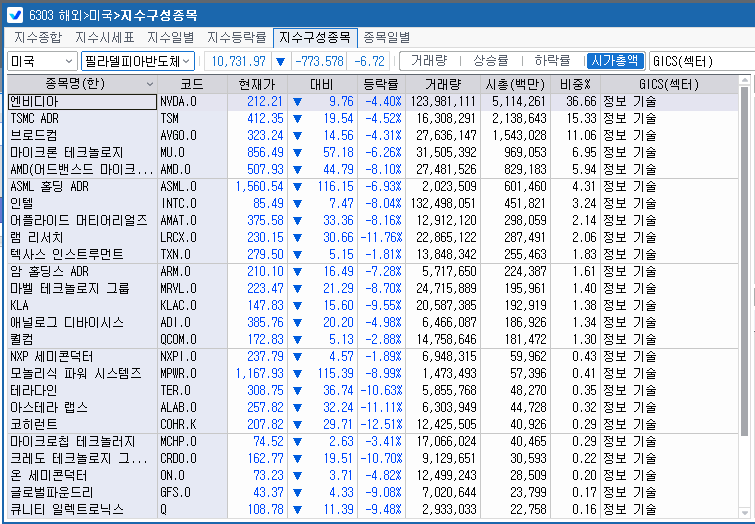Switch to the 지수시세표 tab
This screenshot has width=755, height=524.
pyautogui.click(x=104, y=38)
